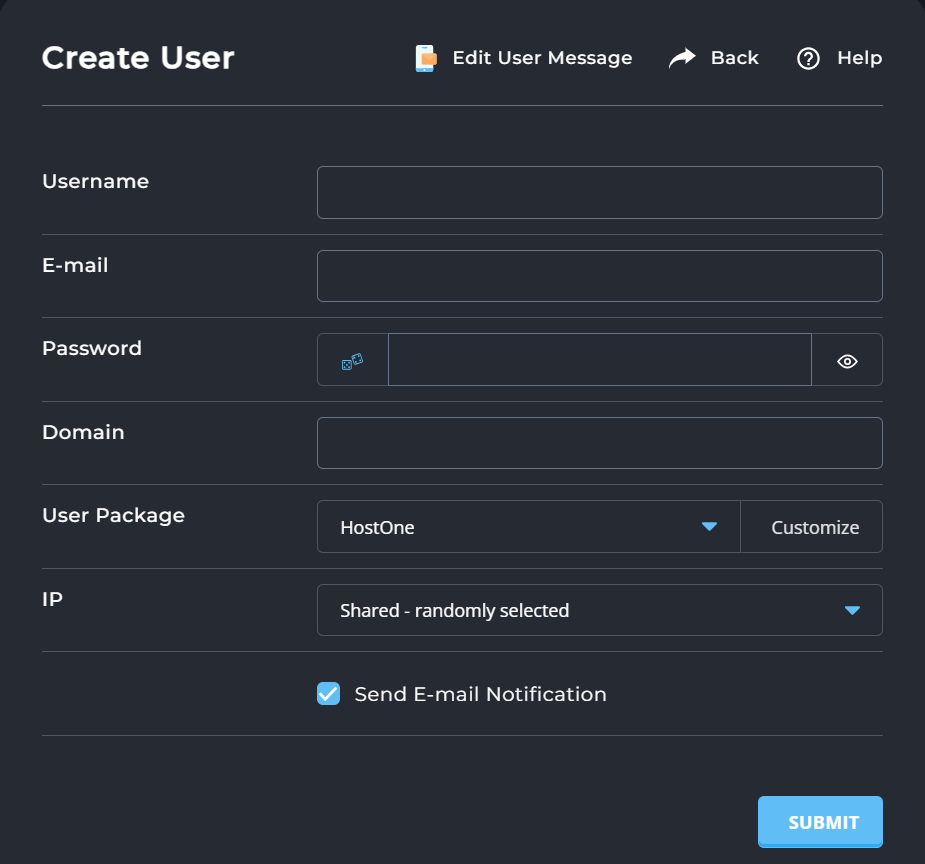925x864 pixels.
Task: Click the Send E-mail Notification label text
Action: coord(480,694)
